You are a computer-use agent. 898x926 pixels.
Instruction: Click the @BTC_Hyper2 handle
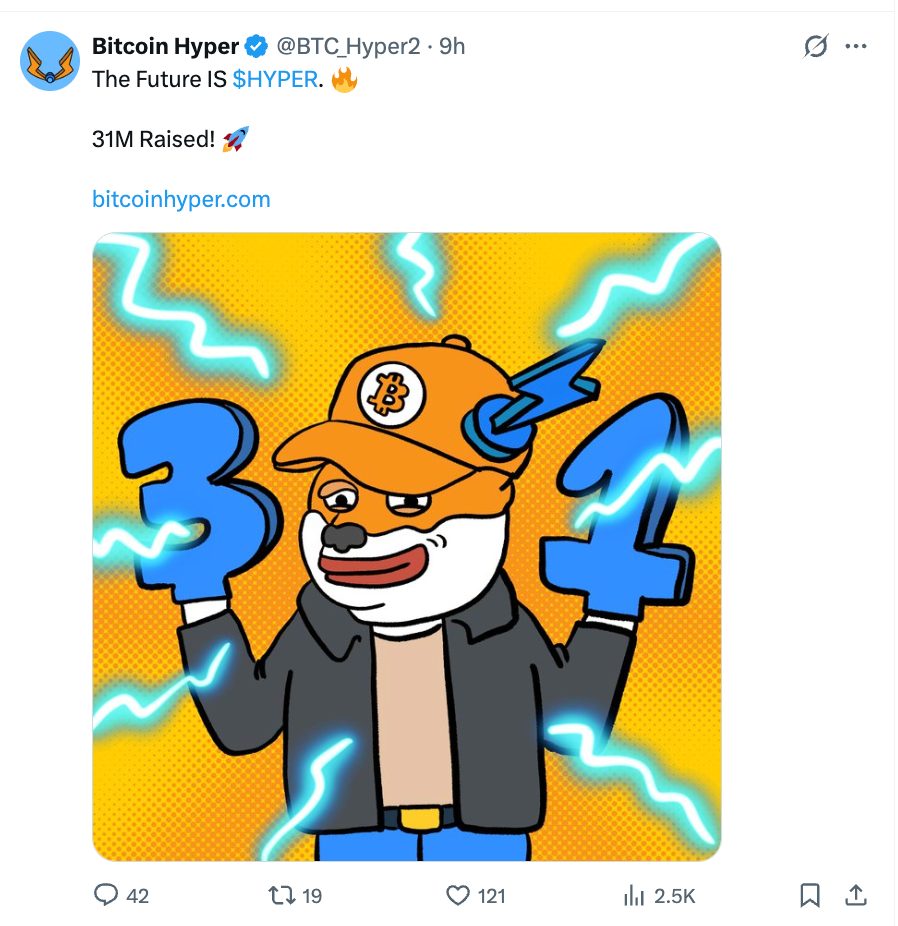(347, 46)
